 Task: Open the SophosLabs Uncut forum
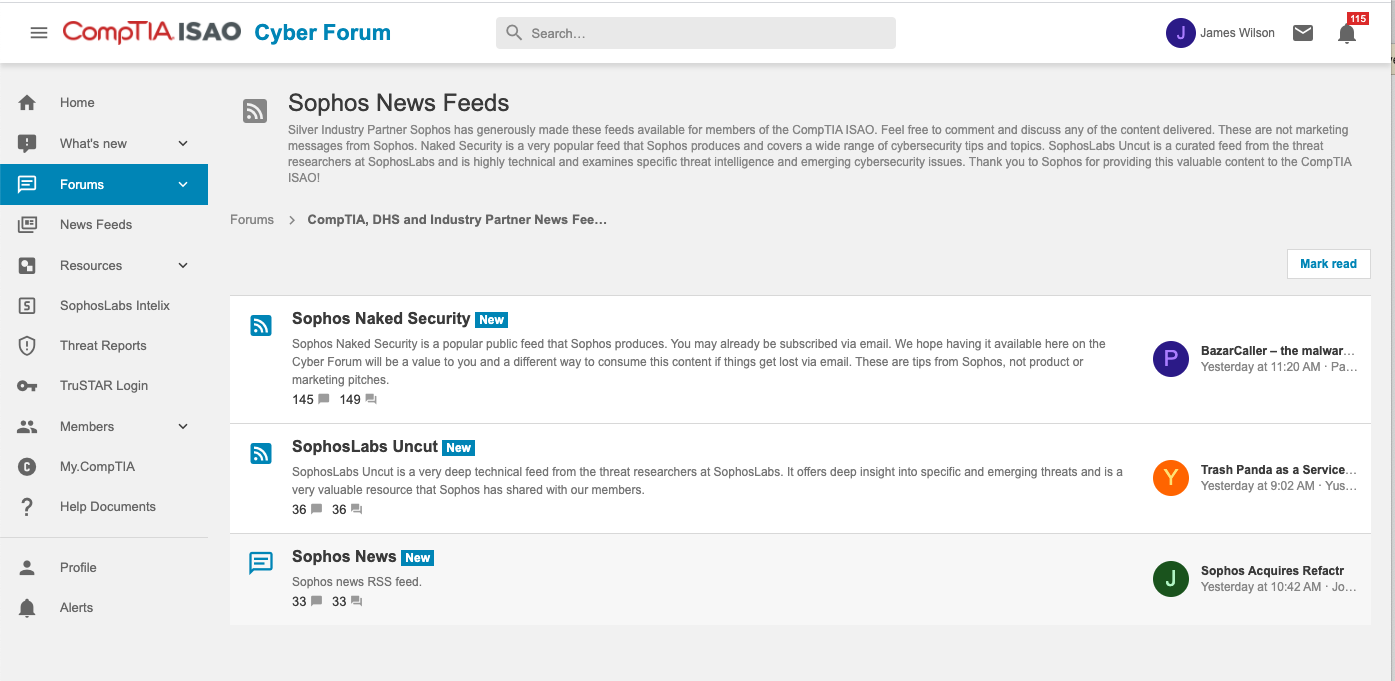365,447
